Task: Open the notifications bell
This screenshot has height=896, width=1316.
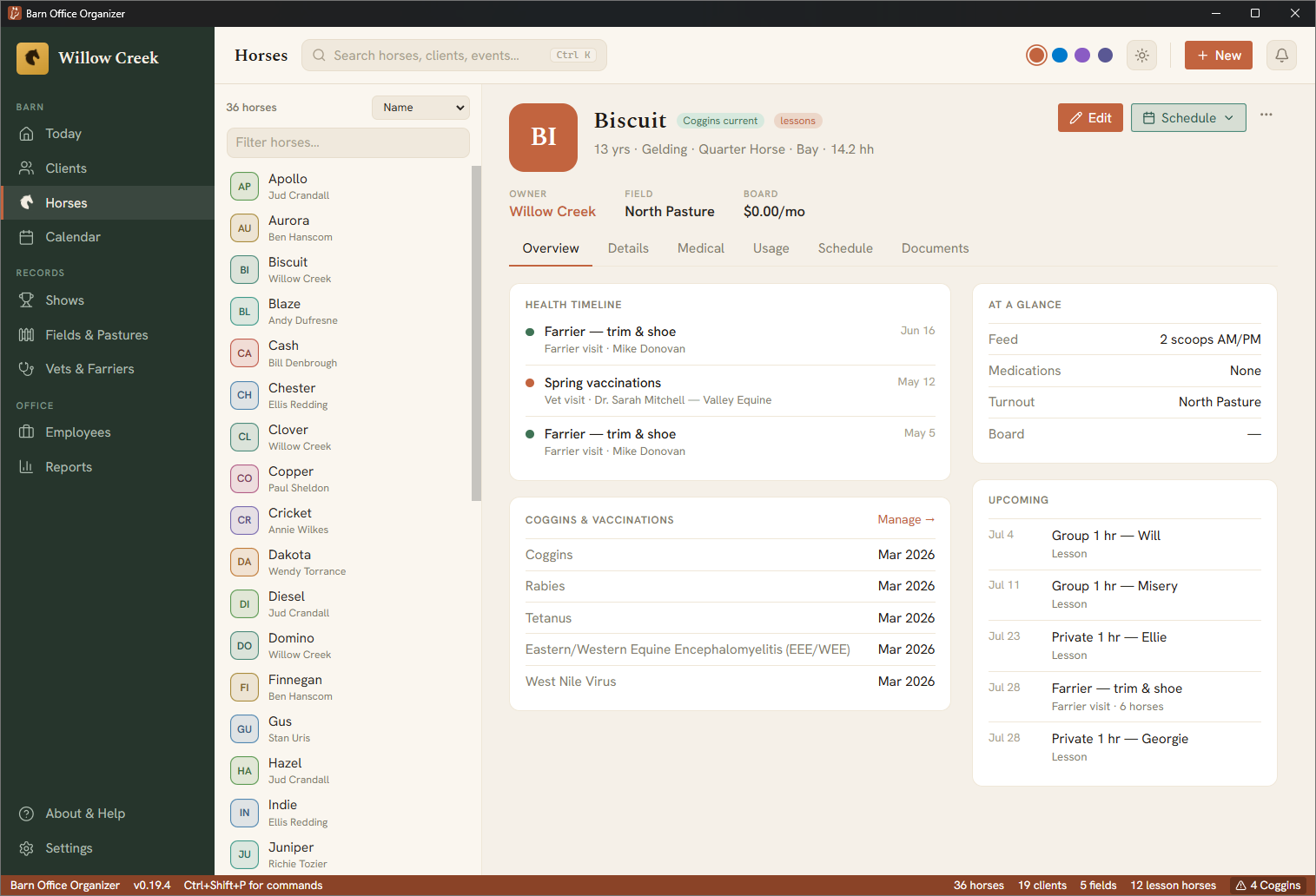Action: (x=1281, y=56)
